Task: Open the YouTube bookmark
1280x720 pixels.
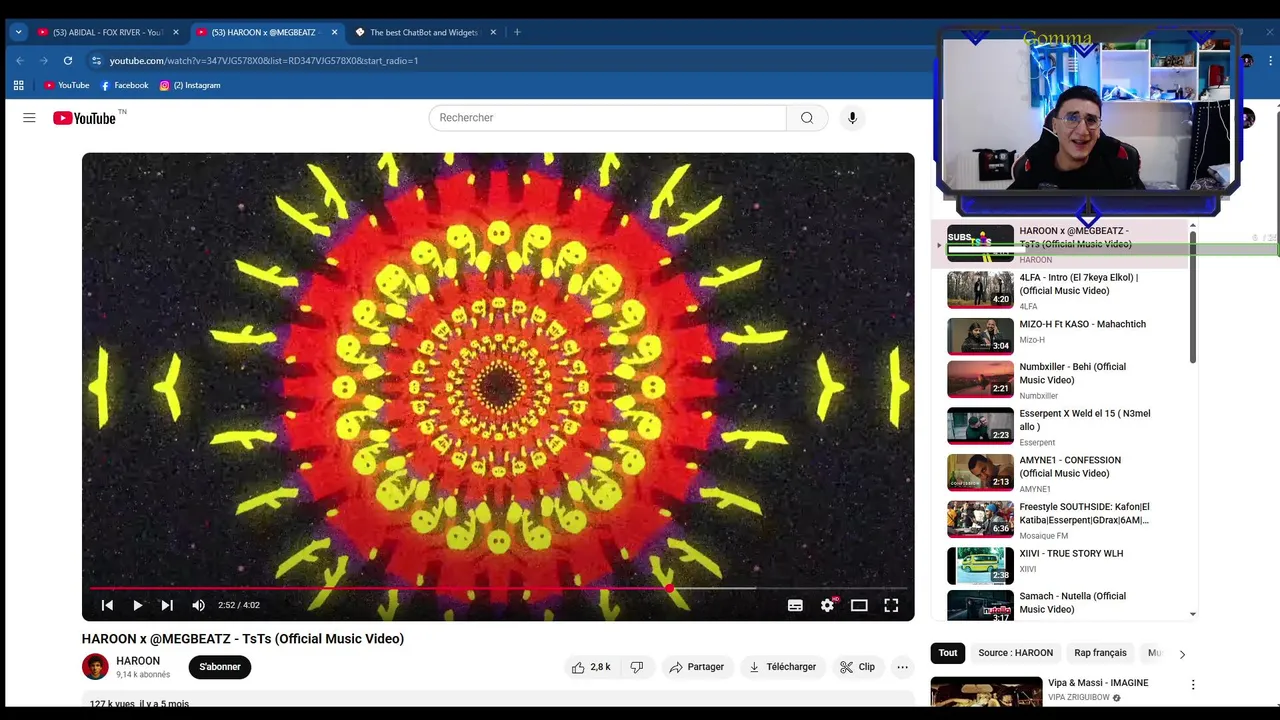Action: 66,85
